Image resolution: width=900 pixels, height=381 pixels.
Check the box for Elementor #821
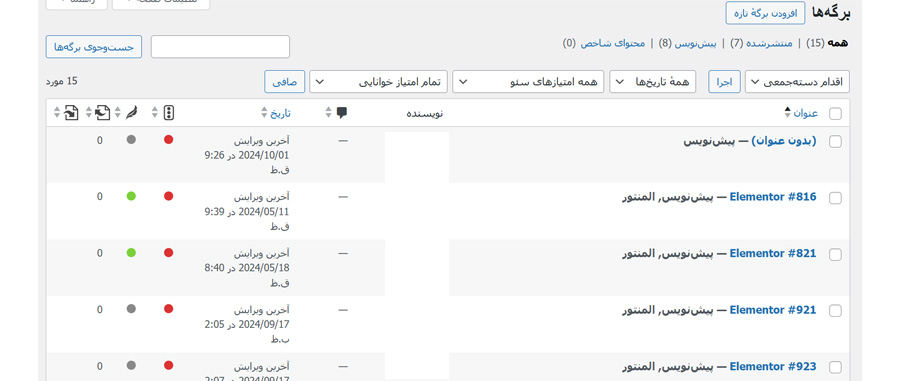[835, 255]
